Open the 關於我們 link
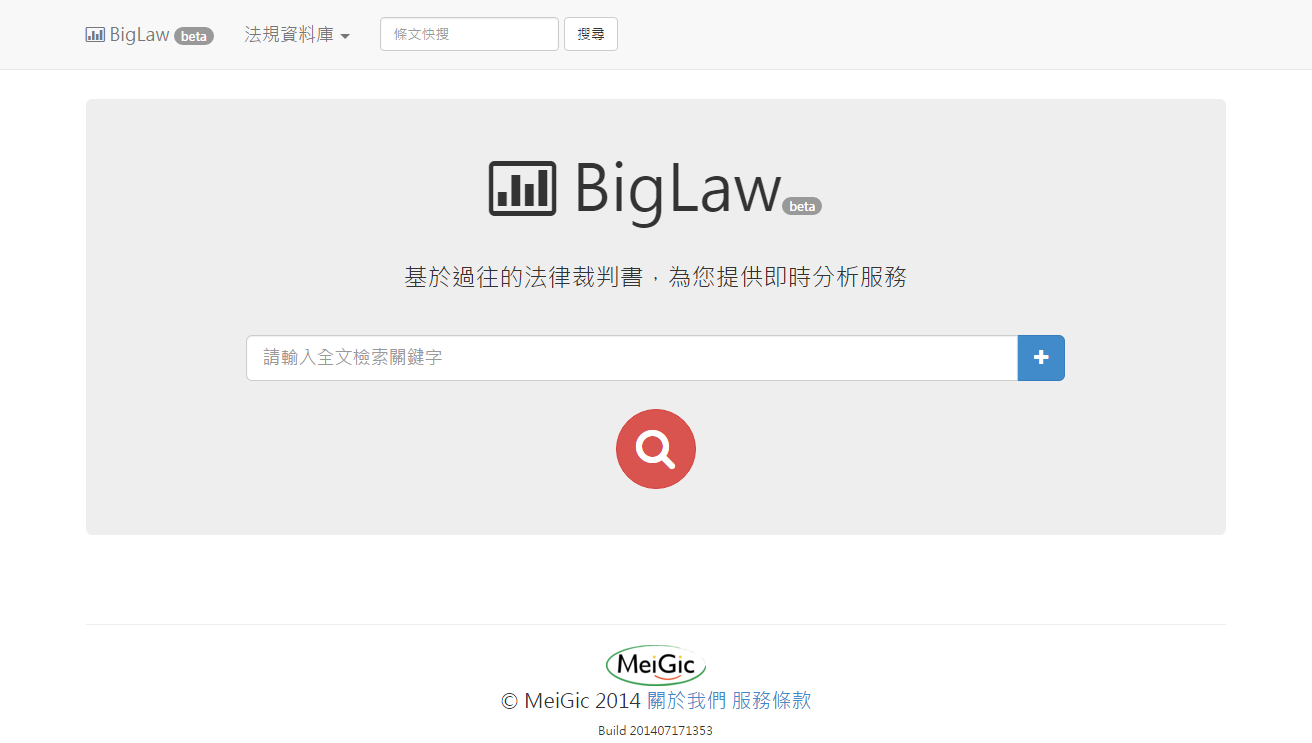Image resolution: width=1312 pixels, height=743 pixels. pyautogui.click(x=687, y=701)
